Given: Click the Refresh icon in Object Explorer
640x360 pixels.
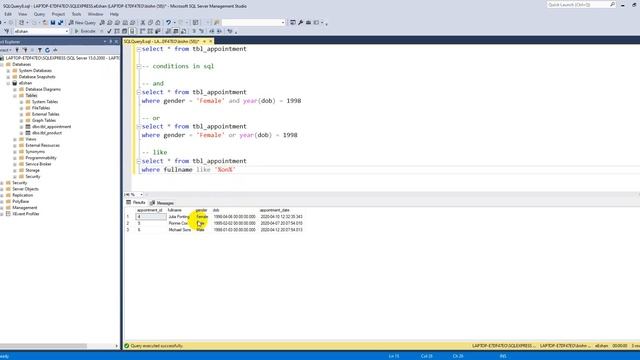Looking at the screenshot, I should coord(47,50).
